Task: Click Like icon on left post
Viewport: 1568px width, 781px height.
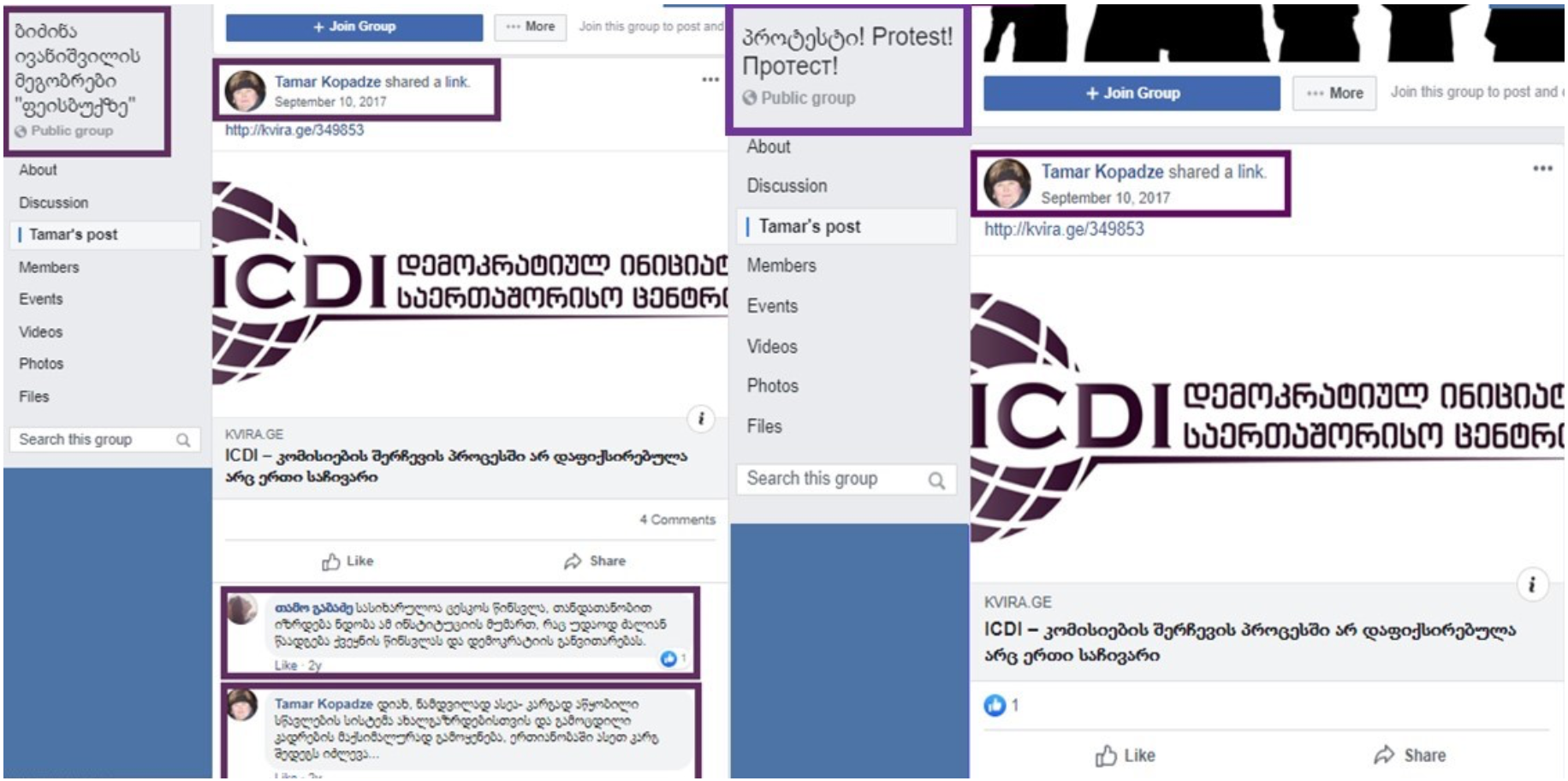Action: pos(331,562)
